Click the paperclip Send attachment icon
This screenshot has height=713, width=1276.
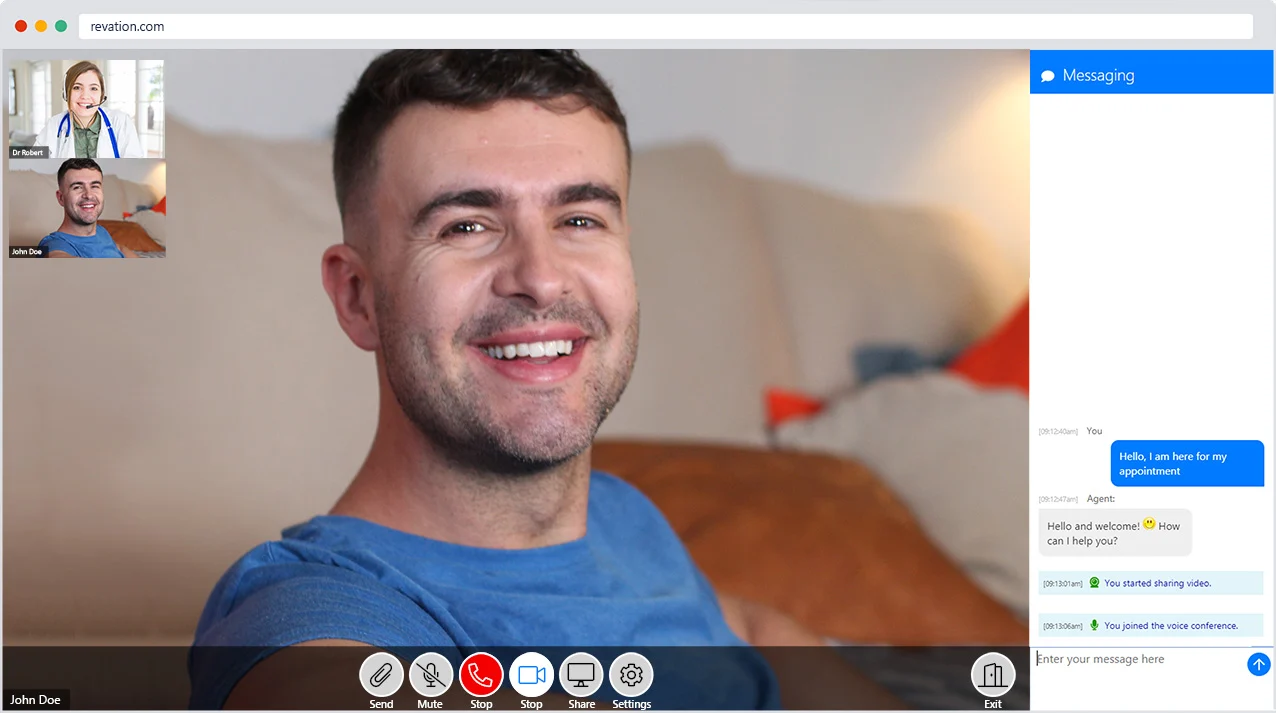[x=381, y=676]
